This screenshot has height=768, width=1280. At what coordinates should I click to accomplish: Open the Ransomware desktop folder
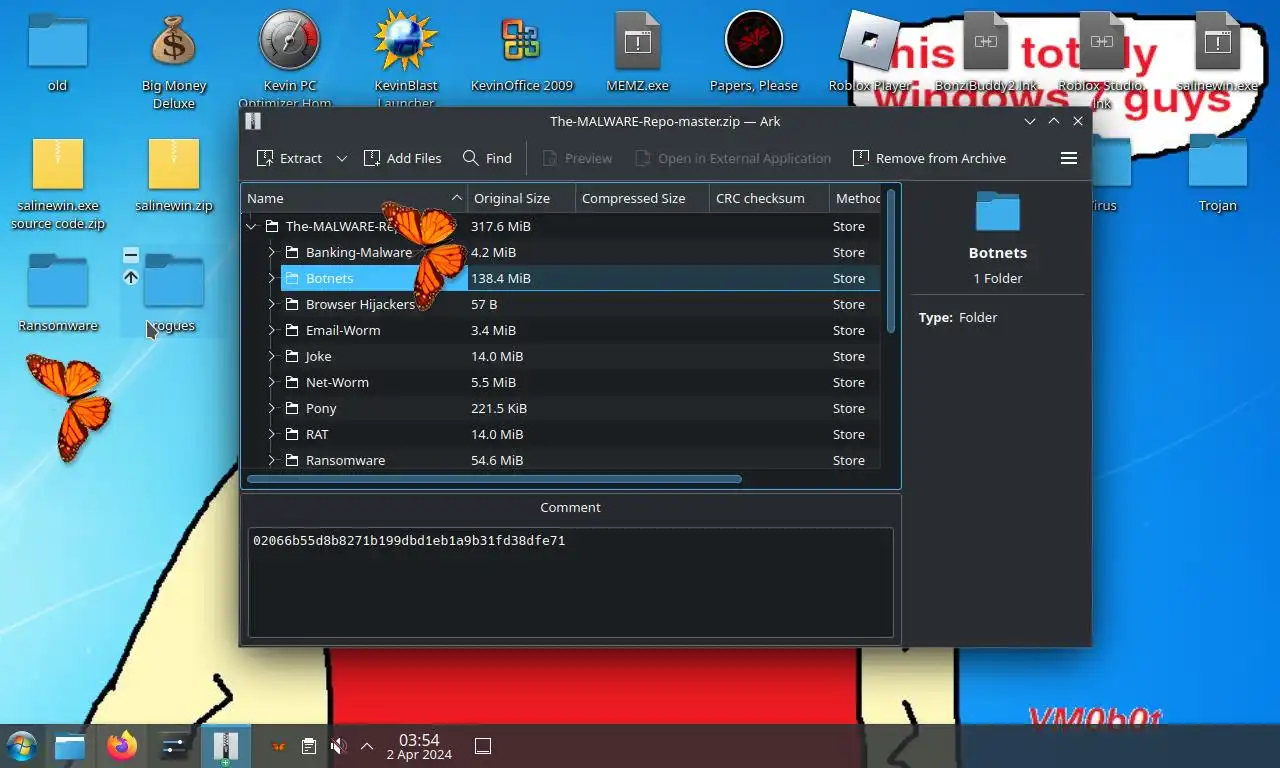(58, 292)
